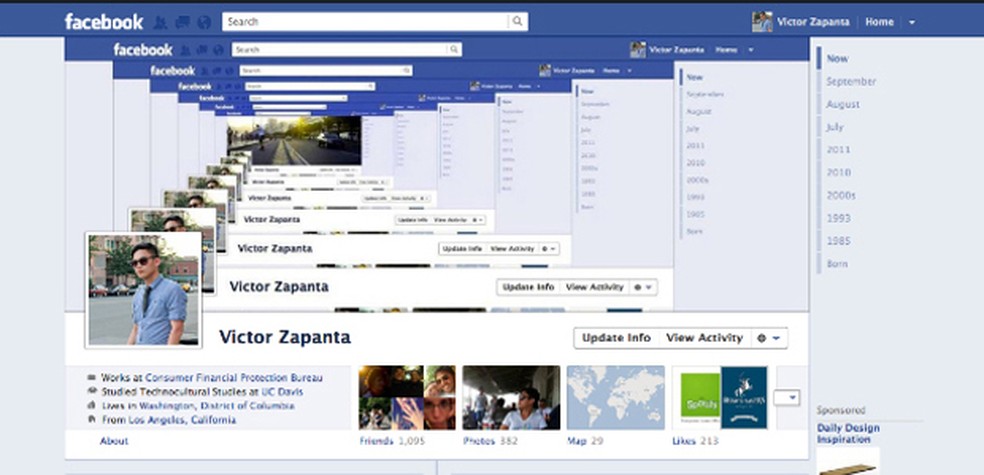The height and width of the screenshot is (475, 984).
Task: Click the Map 29 label
Action: click(585, 441)
